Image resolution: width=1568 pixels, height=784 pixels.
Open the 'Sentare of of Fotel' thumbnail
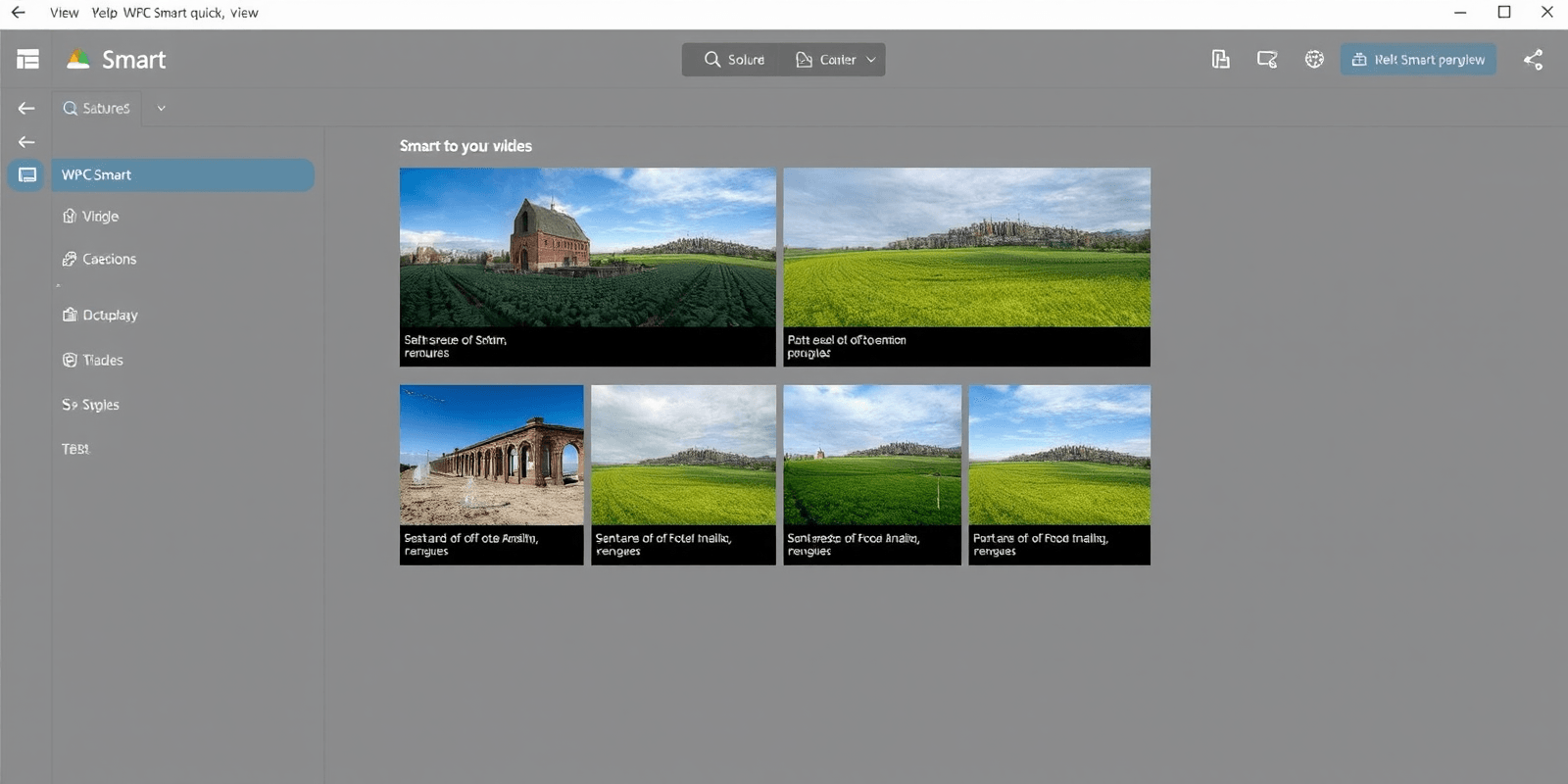pyautogui.click(x=683, y=474)
